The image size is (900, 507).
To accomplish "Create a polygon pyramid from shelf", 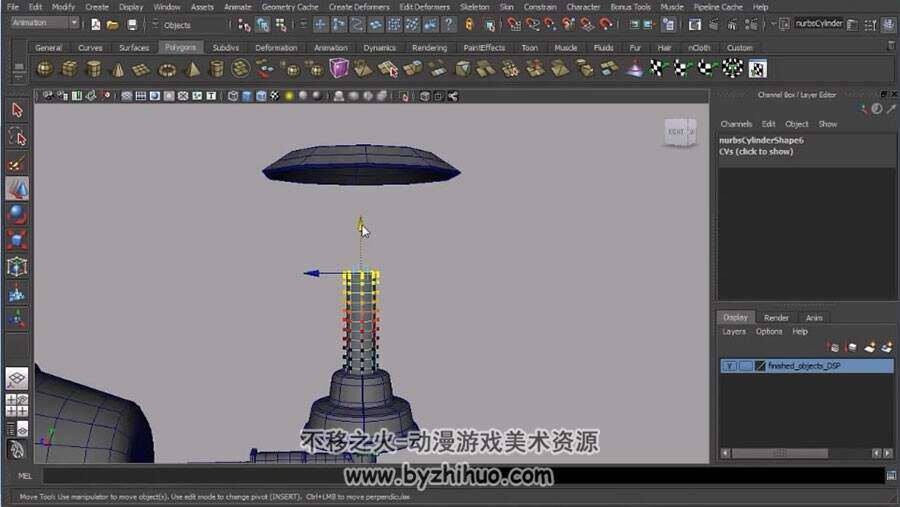I will point(192,69).
